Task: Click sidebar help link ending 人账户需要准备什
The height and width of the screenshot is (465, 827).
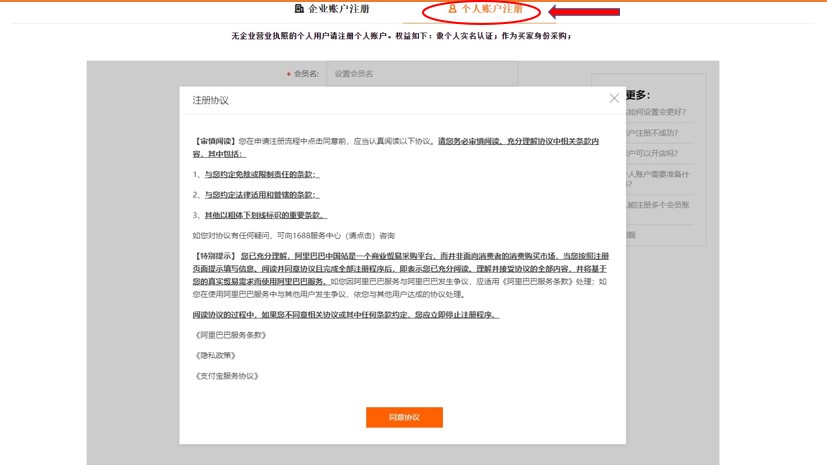Action: (x=658, y=179)
